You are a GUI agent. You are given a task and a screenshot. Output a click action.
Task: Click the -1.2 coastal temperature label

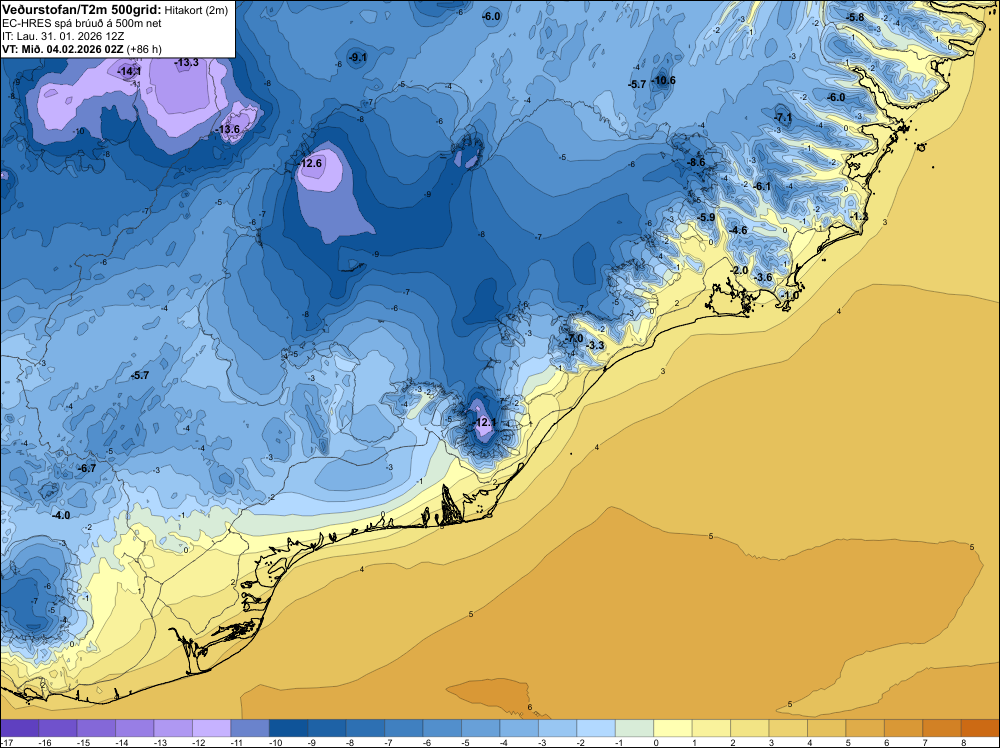[x=859, y=217]
